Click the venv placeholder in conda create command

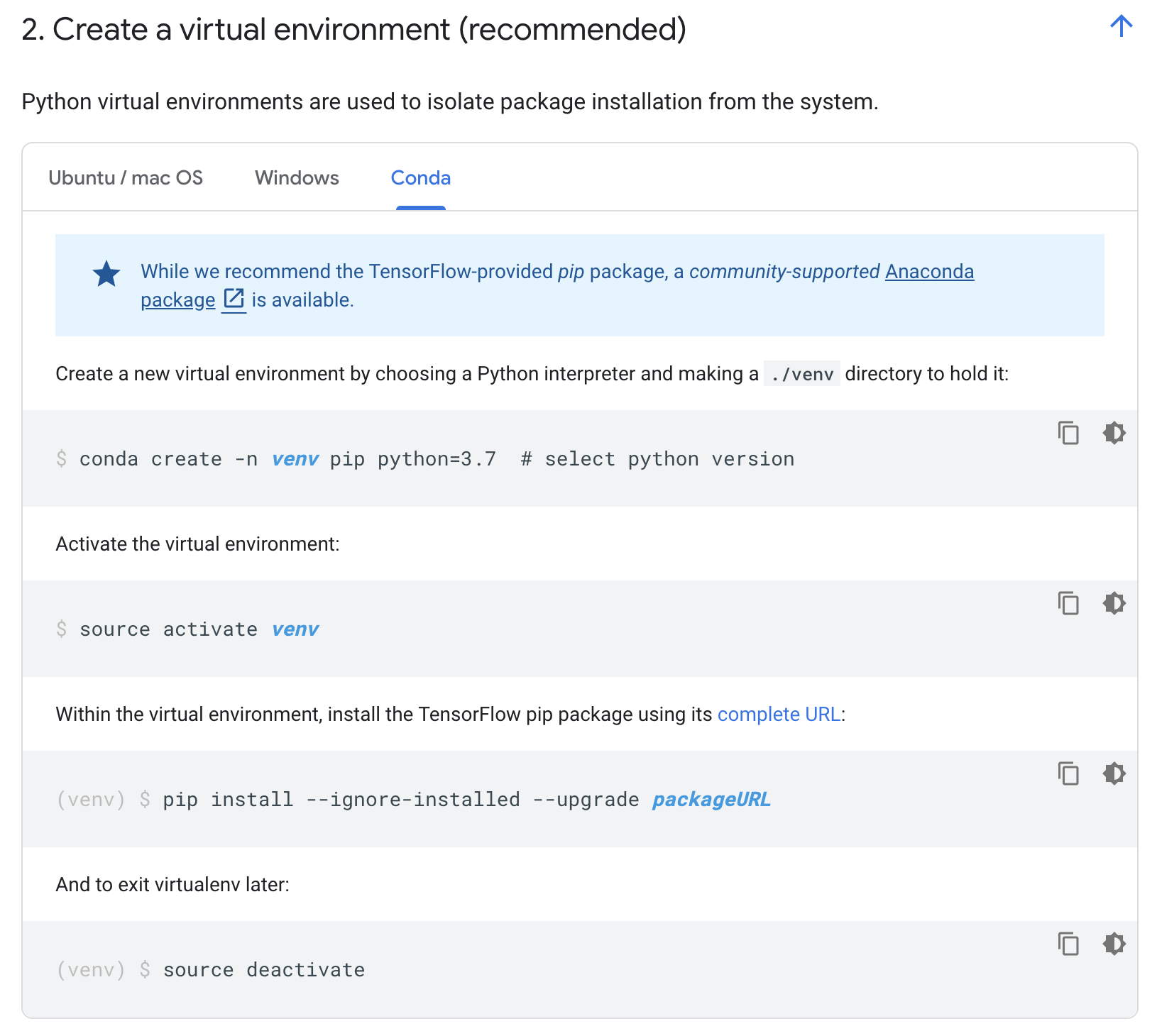pyautogui.click(x=295, y=459)
